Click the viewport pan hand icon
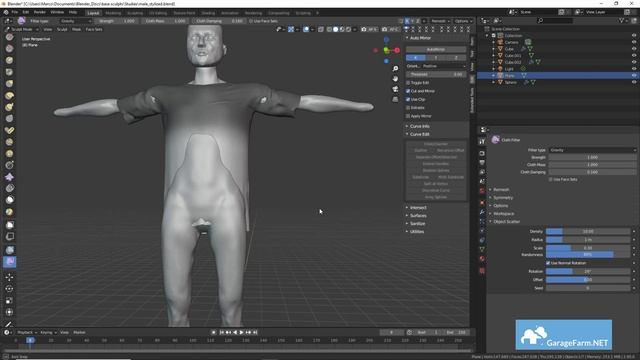Screen dimensions: 640x360 (395, 78)
